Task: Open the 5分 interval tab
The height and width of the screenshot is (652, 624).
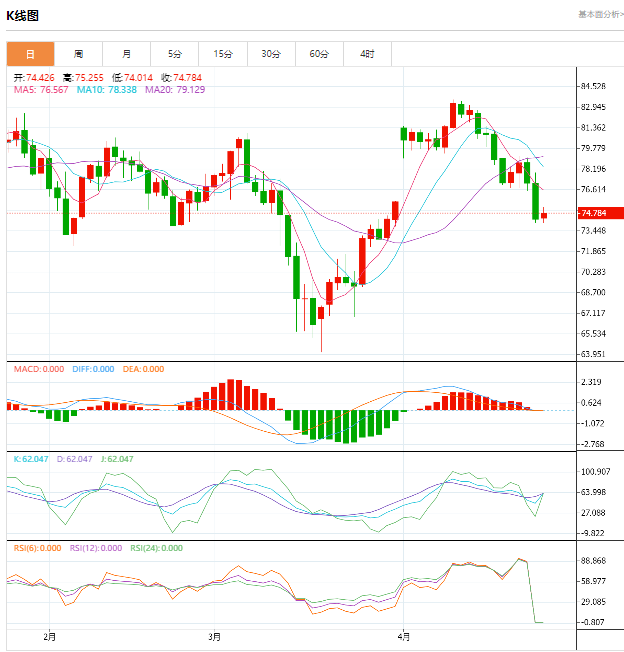Action: pos(175,54)
